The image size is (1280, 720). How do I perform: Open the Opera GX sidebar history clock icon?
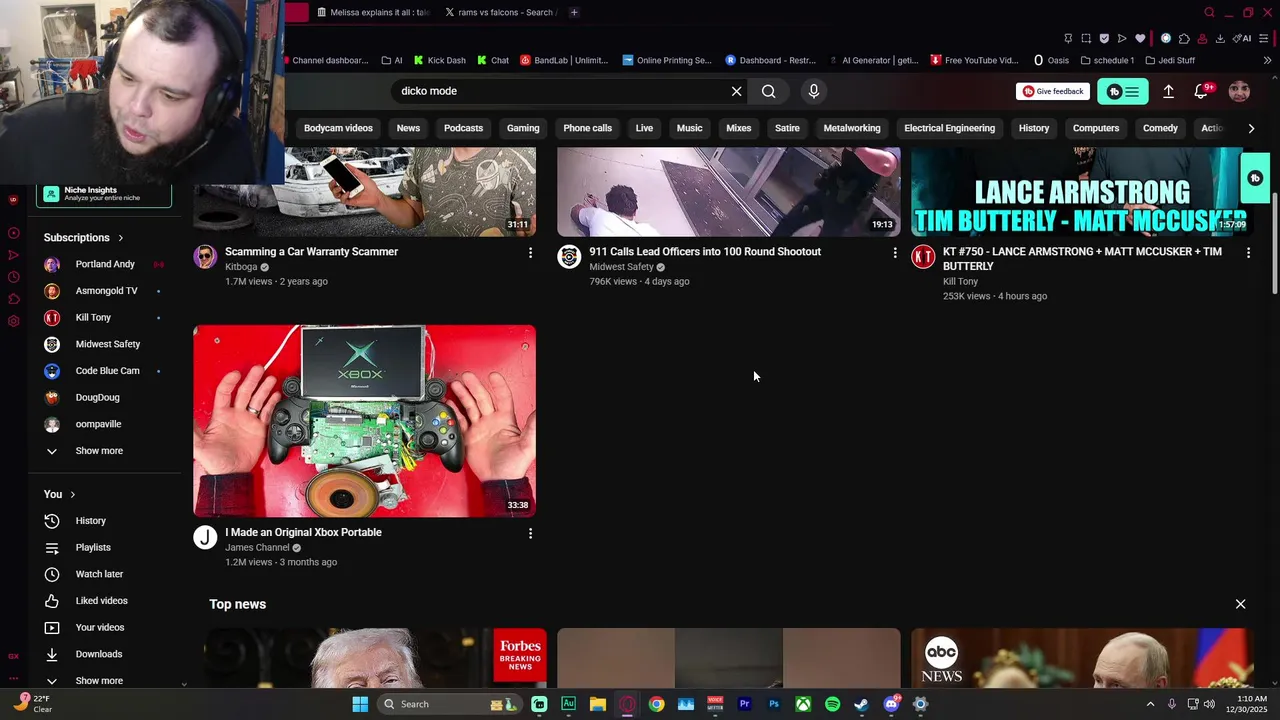click(13, 277)
